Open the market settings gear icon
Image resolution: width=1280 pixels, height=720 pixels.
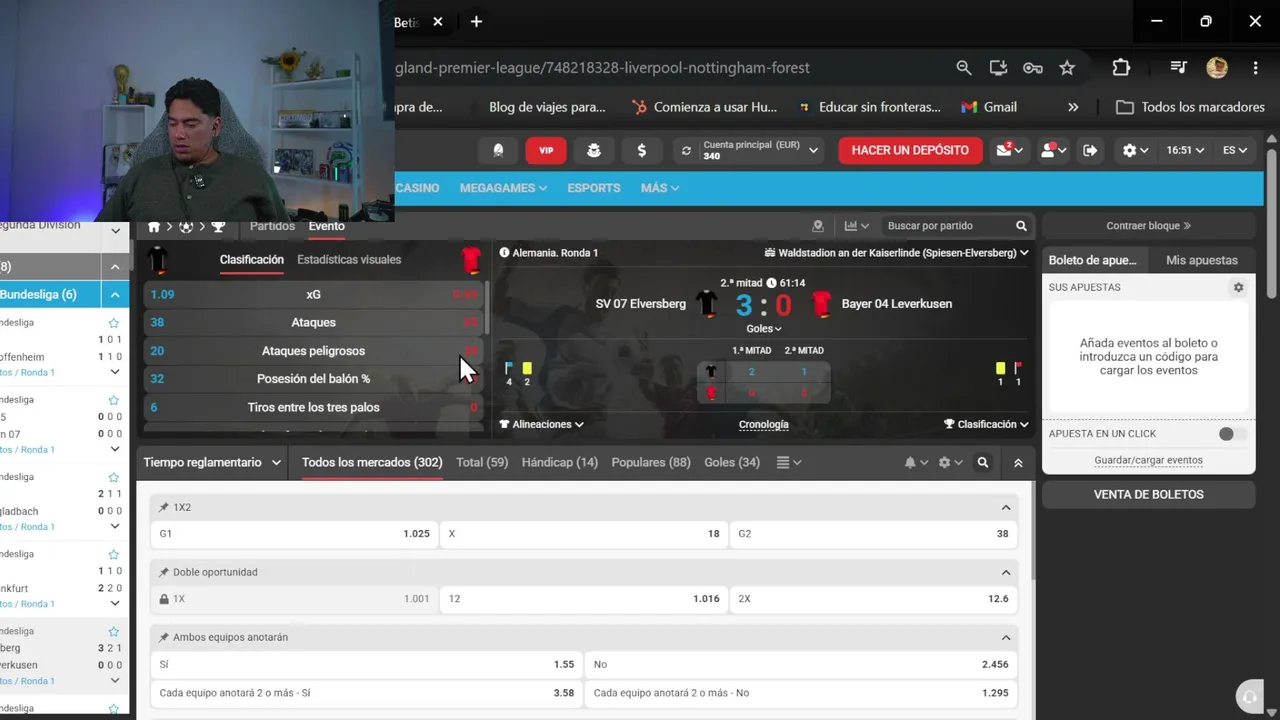950,463
